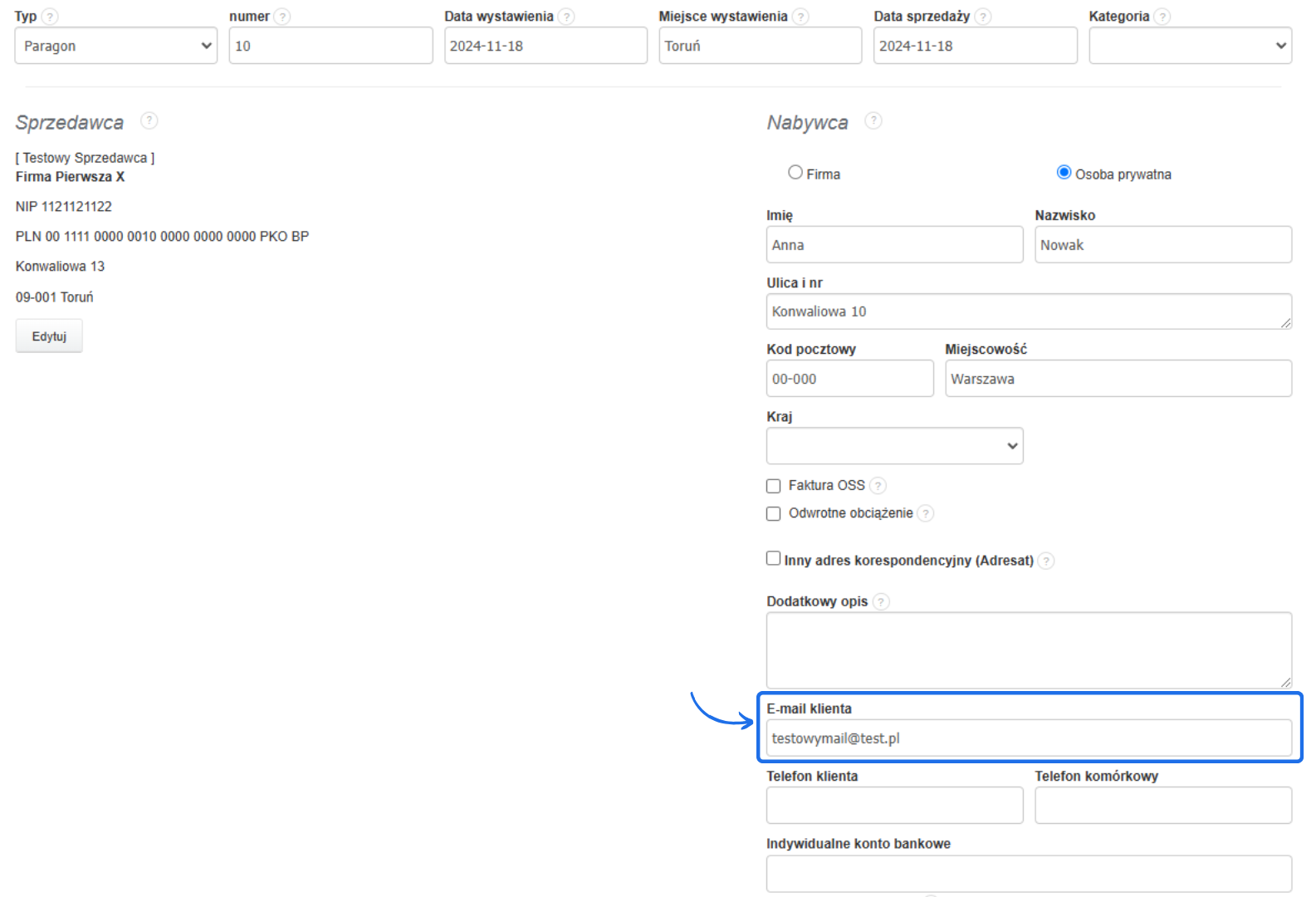Check Inny adres korespondencyjny (Adresat) box
Image resolution: width=1316 pixels, height=897 pixels.
point(774,559)
